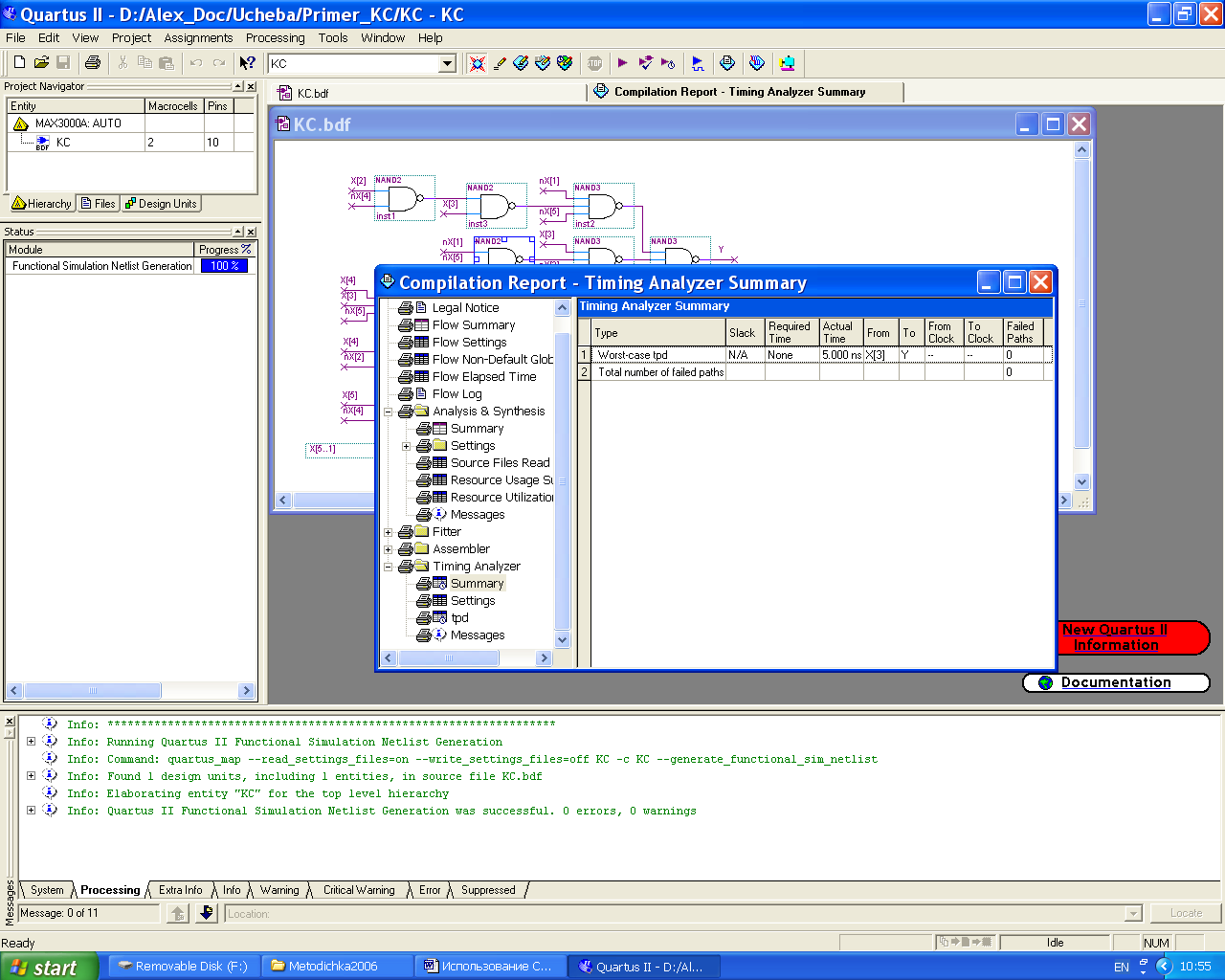Viewport: 1225px width, 980px height.
Task: Paste using the clipboard toolbar icon
Action: point(167,63)
